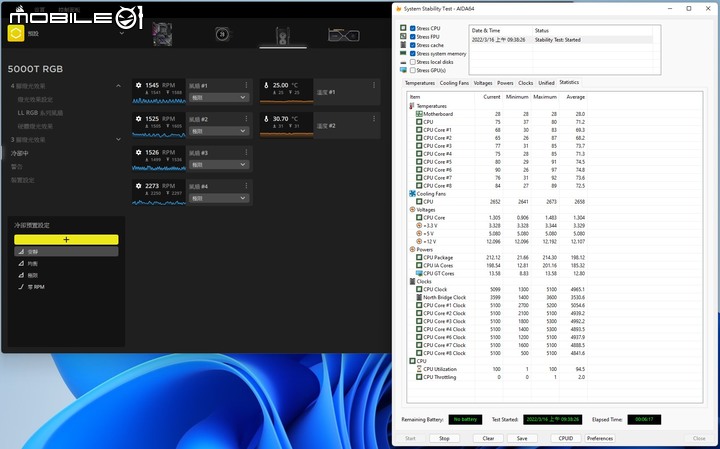The image size is (720, 449).
Task: Open the fan #3 preset dropdown
Action: (219, 164)
